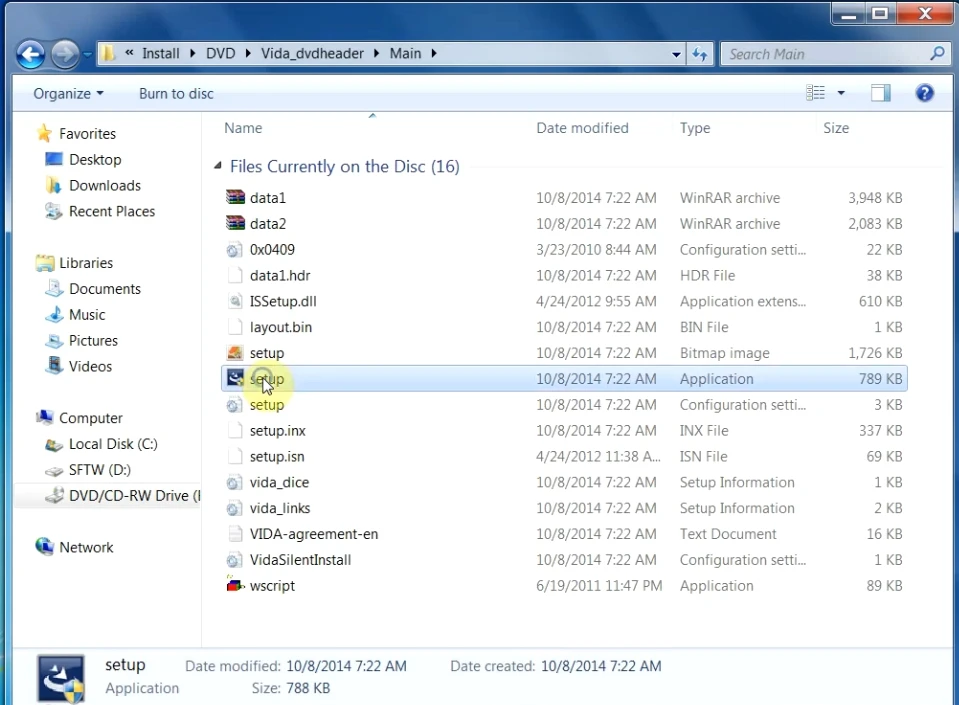Open the recent pages dropdown next to Forward
The width and height of the screenshot is (959, 705).
[x=87, y=54]
